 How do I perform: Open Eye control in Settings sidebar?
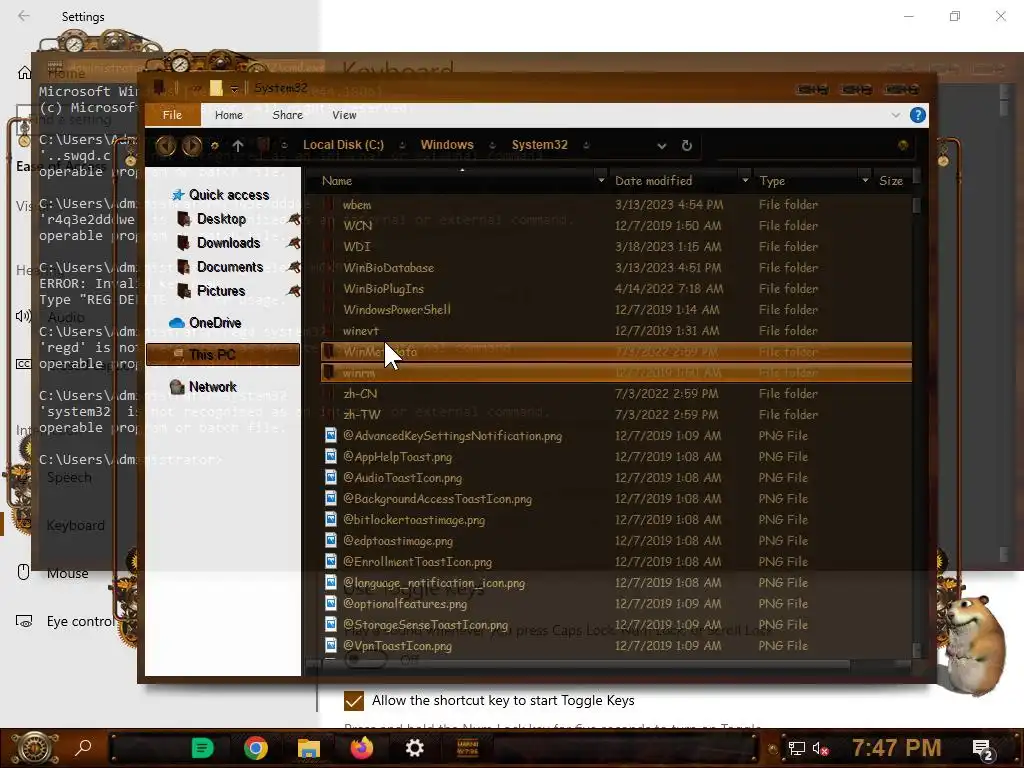click(x=78, y=622)
